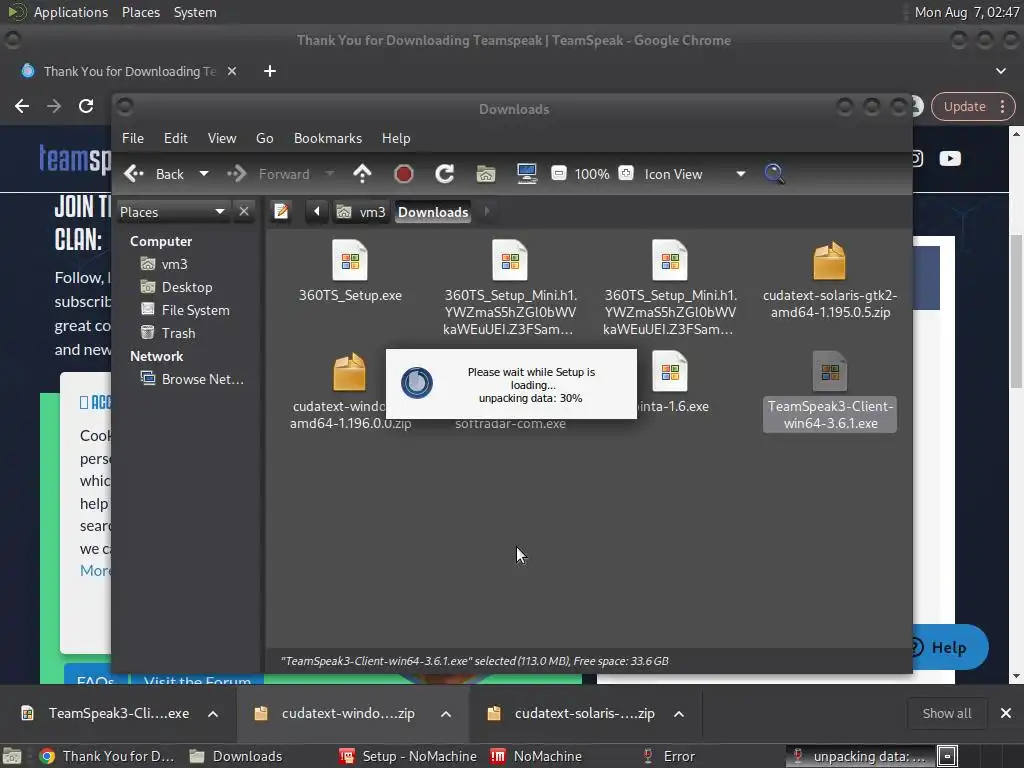The height and width of the screenshot is (768, 1024).
Task: Stop loading with the red stop icon
Action: pos(404,174)
